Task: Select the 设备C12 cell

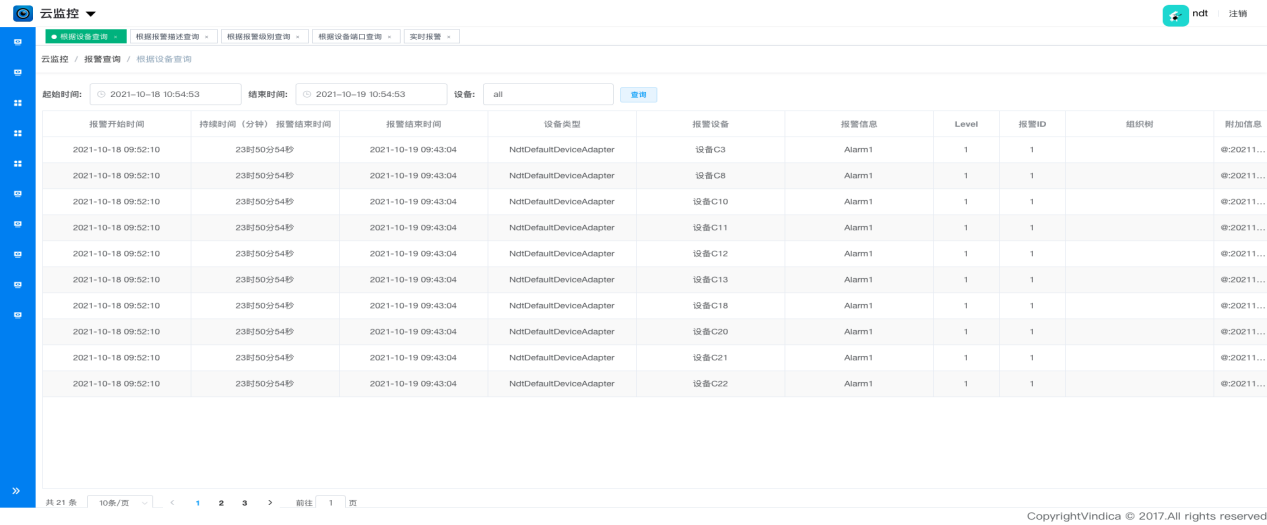Action: pos(710,254)
